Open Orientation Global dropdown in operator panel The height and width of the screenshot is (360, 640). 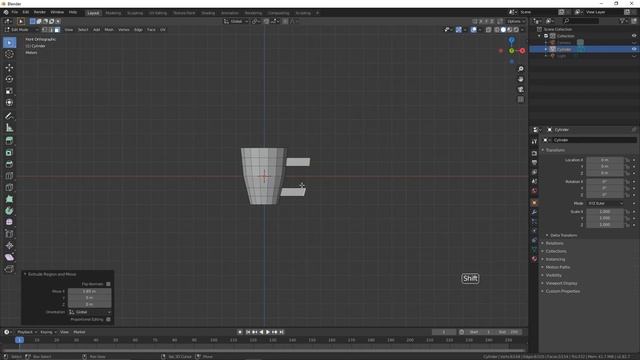click(x=89, y=312)
